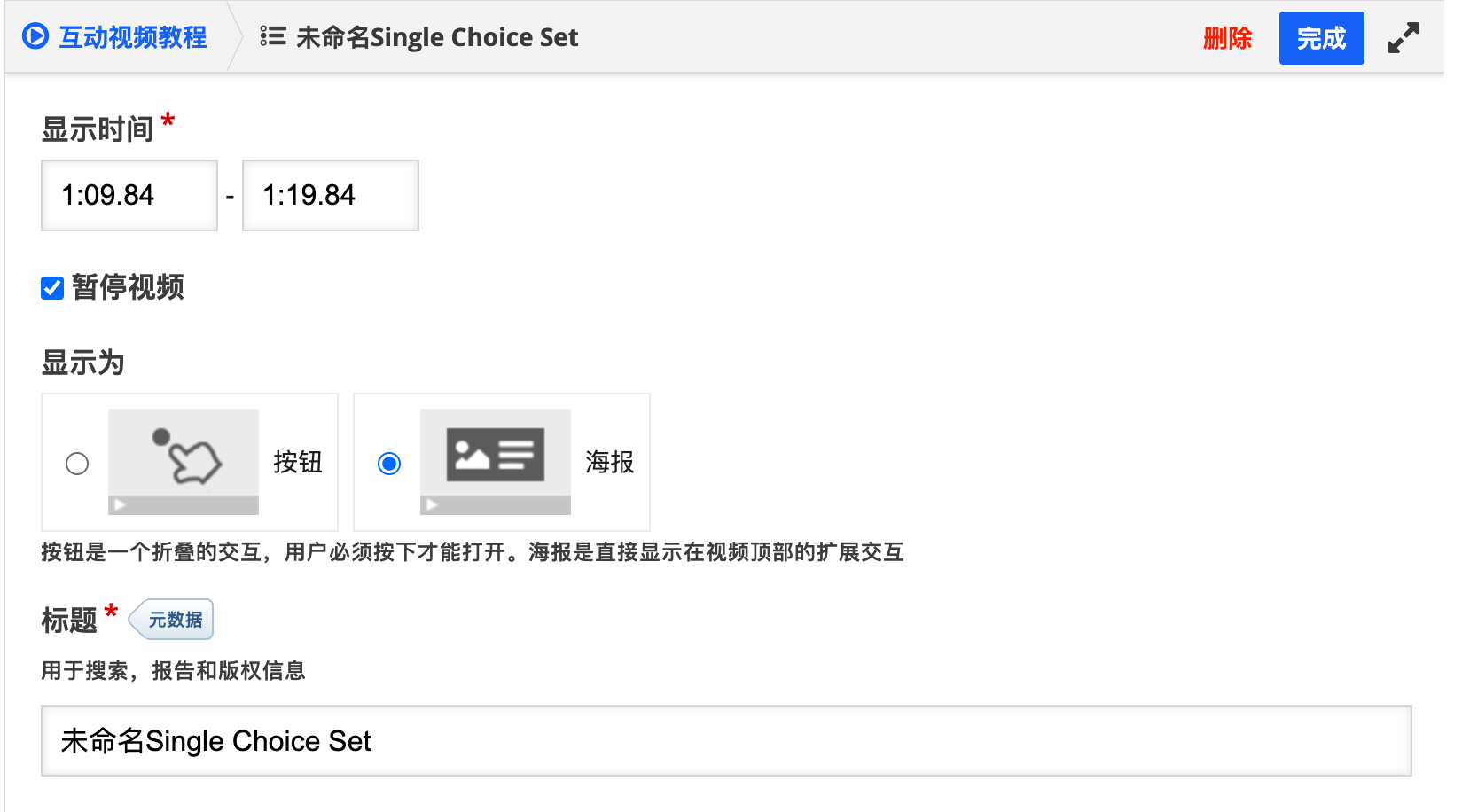Go to 互动视频教程 breadcrumb link
Image resolution: width=1470 pixels, height=812 pixels.
132,37
